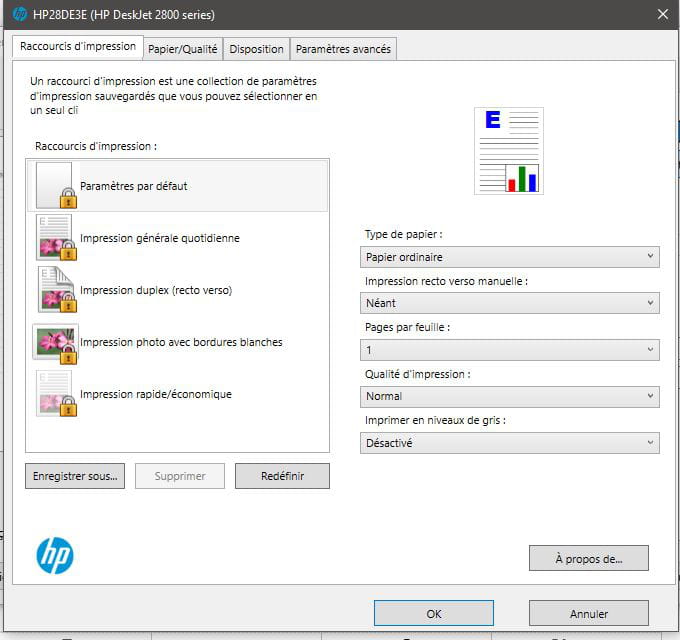Click the HP logo in title bar
Viewport: 680px width, 640px height.
[20, 14]
